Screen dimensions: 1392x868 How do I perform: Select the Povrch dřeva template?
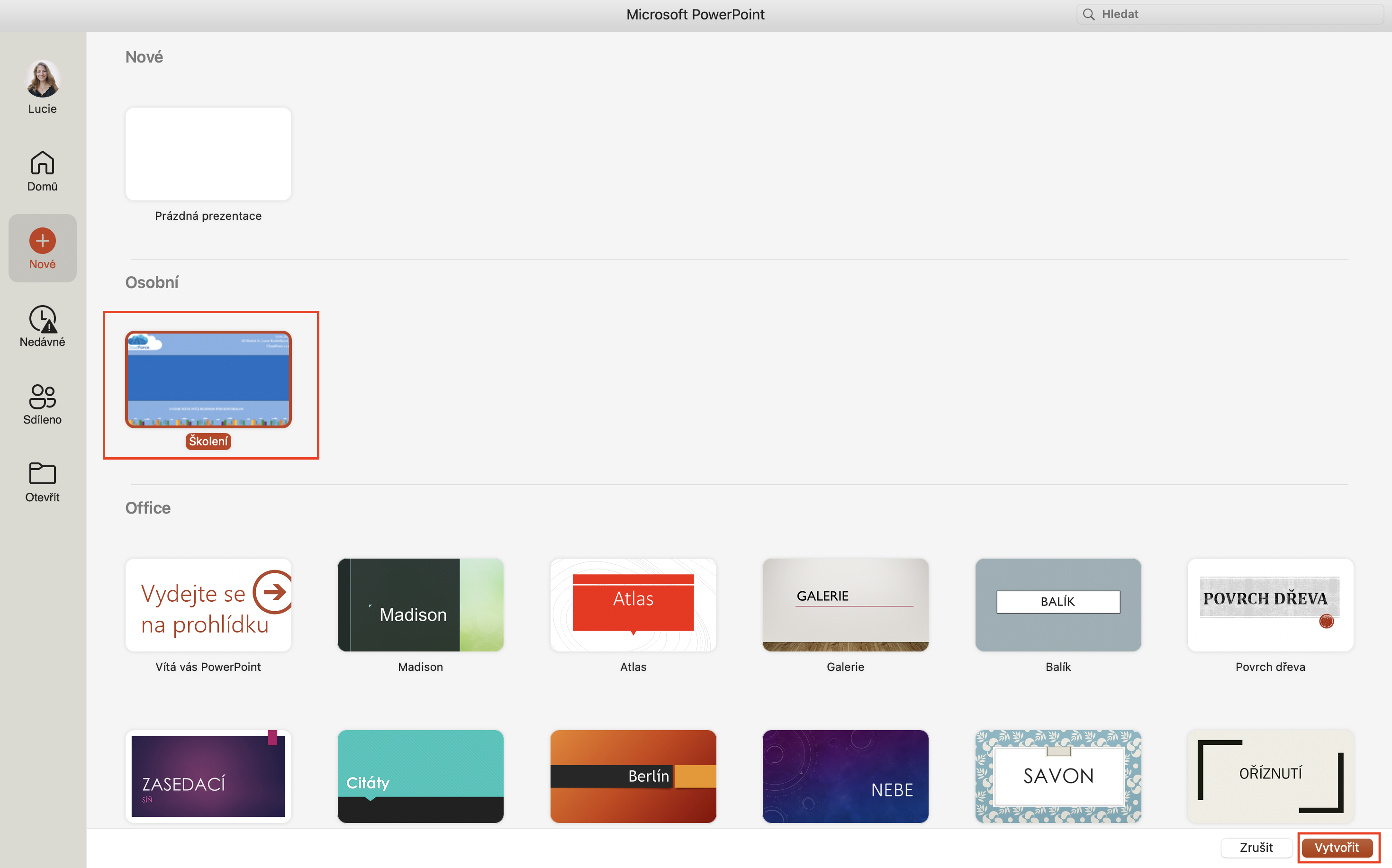coord(1270,605)
